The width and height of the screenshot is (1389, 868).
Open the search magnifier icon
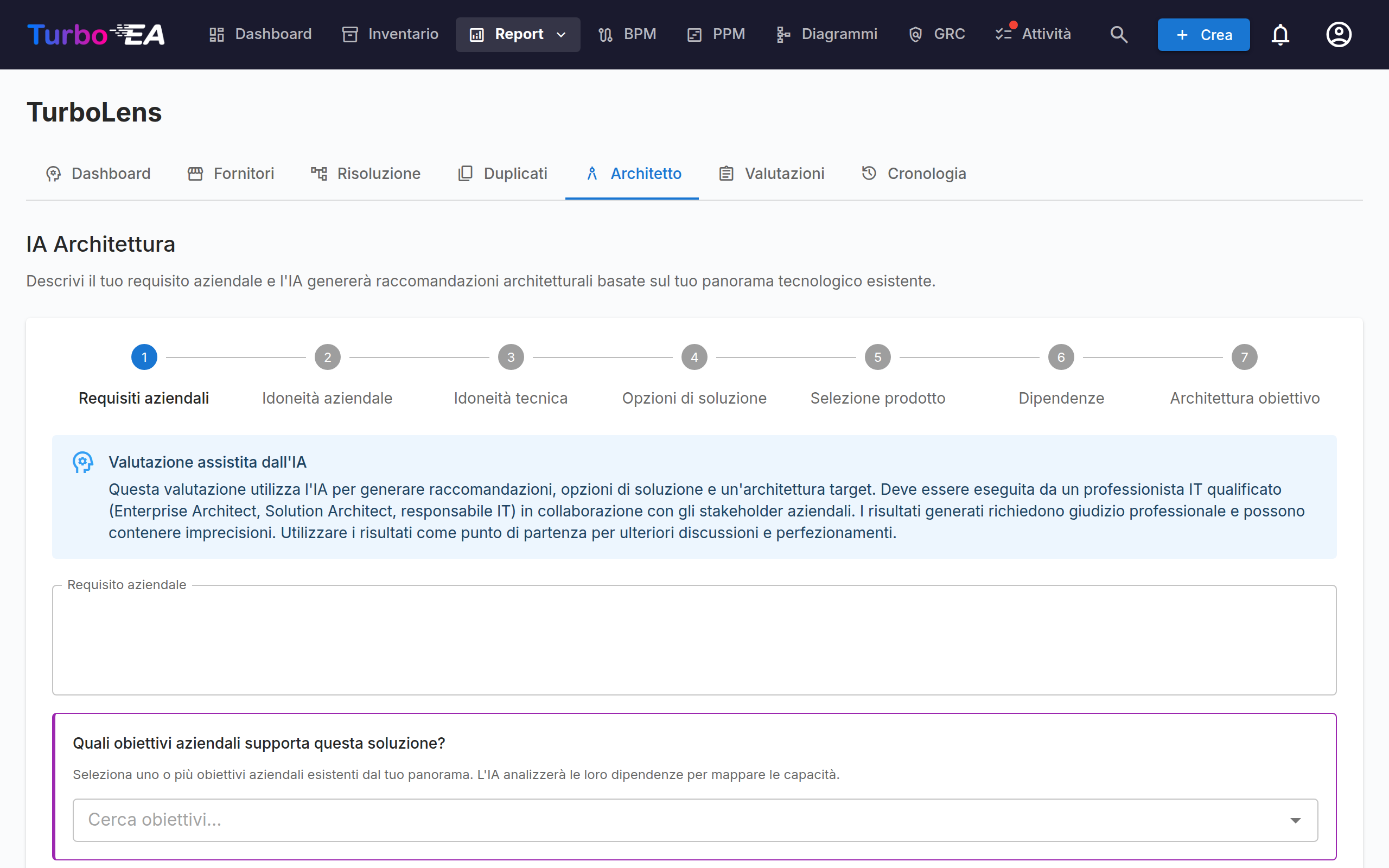(1118, 34)
